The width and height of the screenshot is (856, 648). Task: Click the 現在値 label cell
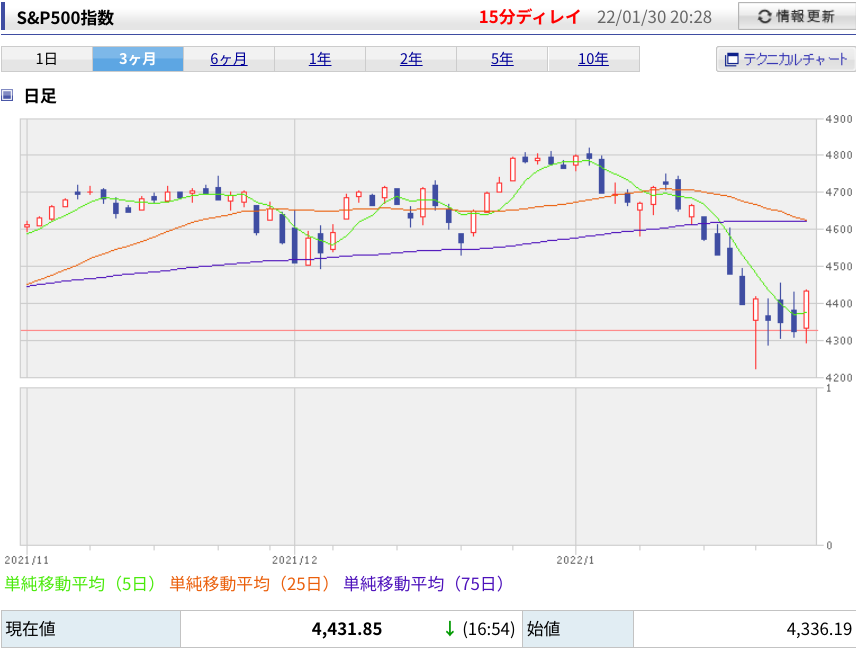[x=91, y=629]
